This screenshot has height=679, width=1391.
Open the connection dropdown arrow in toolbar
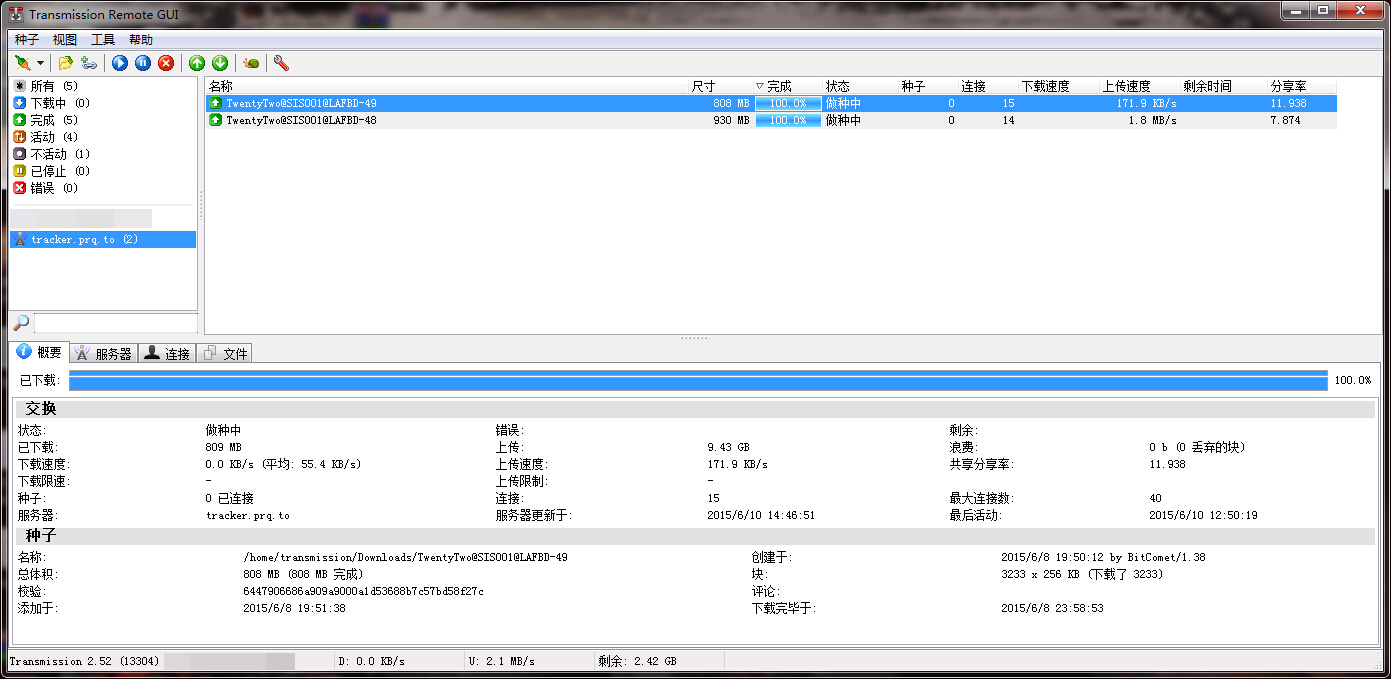pyautogui.click(x=40, y=63)
